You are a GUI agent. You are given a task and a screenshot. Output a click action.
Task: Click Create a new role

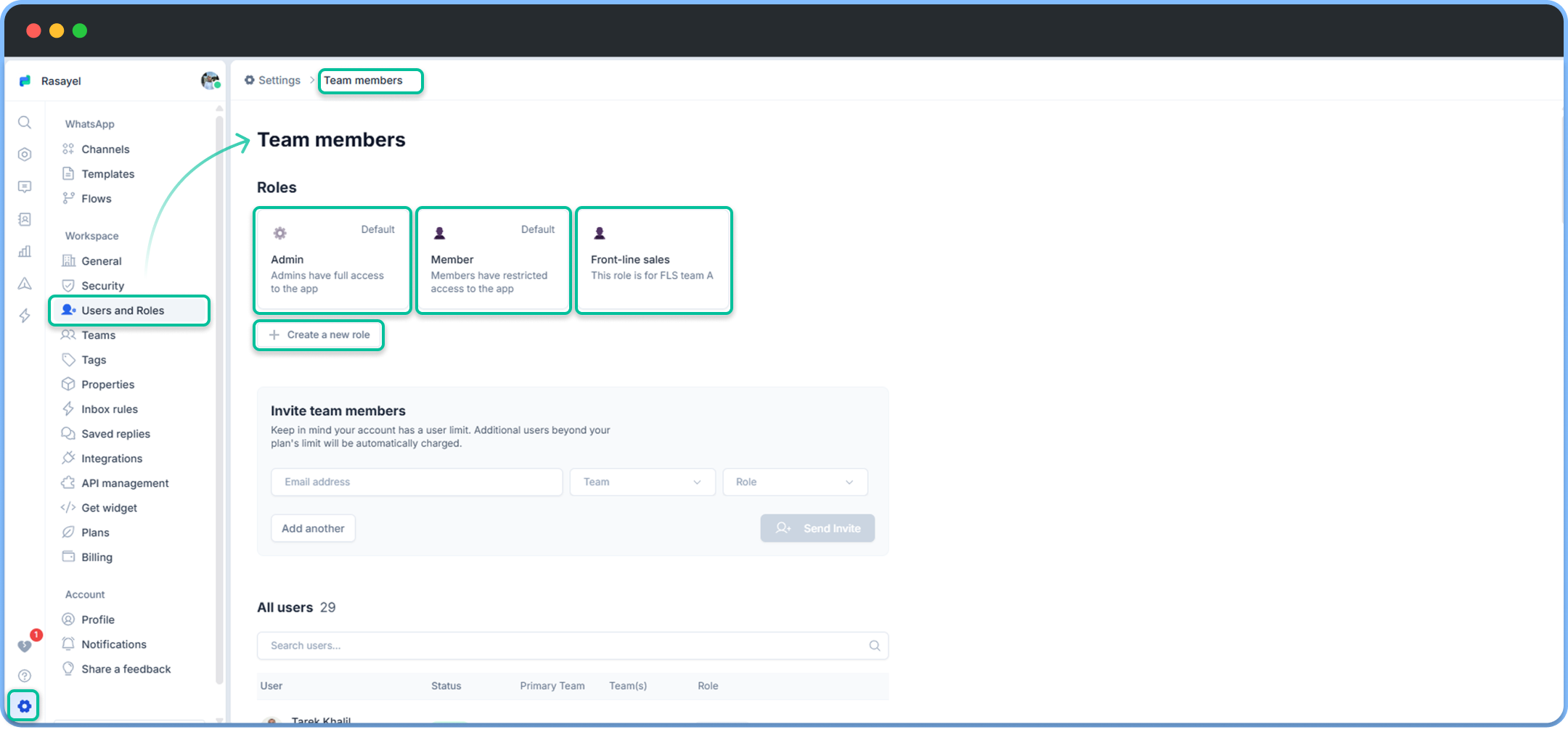tap(319, 335)
